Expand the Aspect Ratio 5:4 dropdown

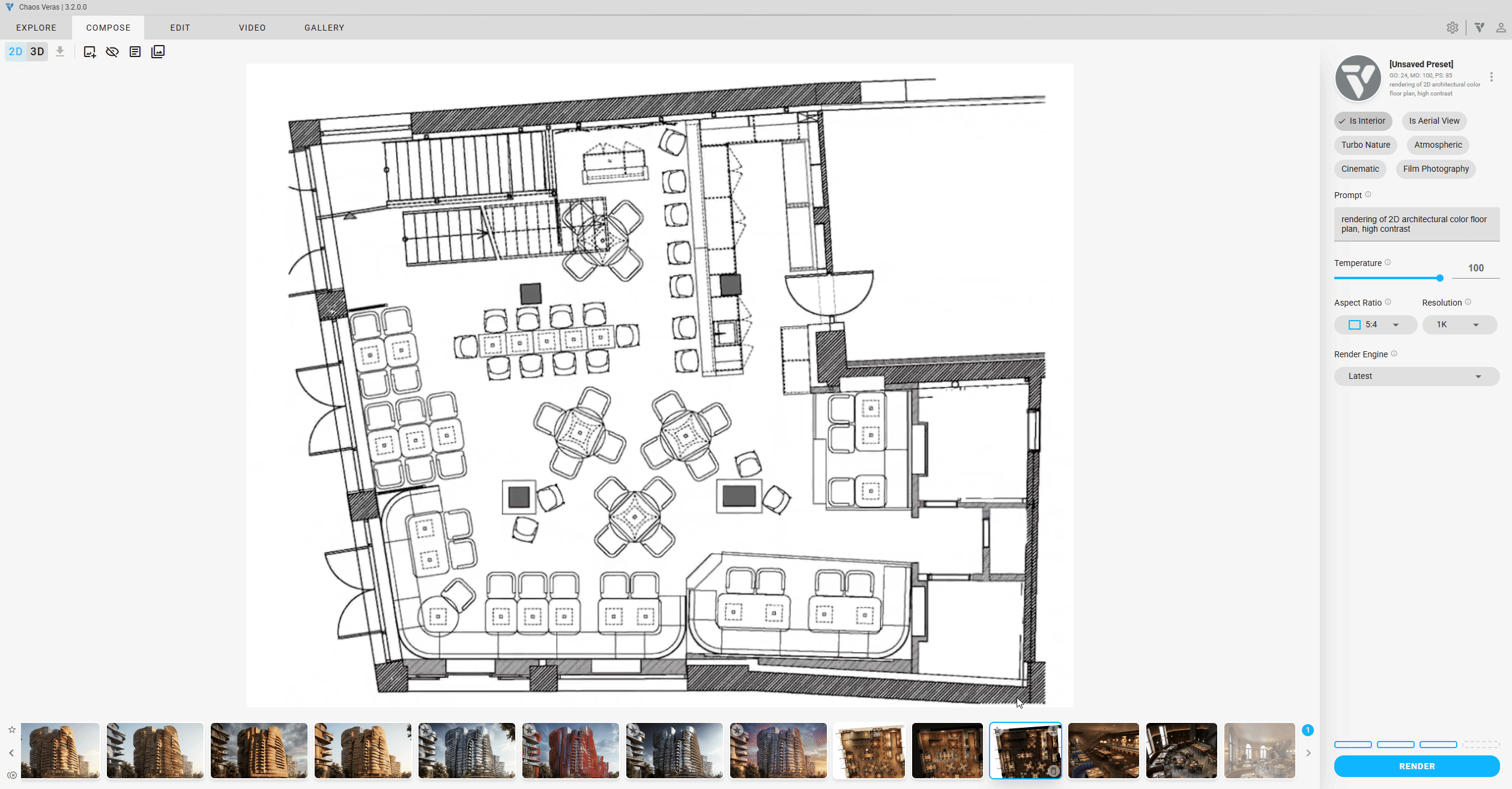[1374, 325]
